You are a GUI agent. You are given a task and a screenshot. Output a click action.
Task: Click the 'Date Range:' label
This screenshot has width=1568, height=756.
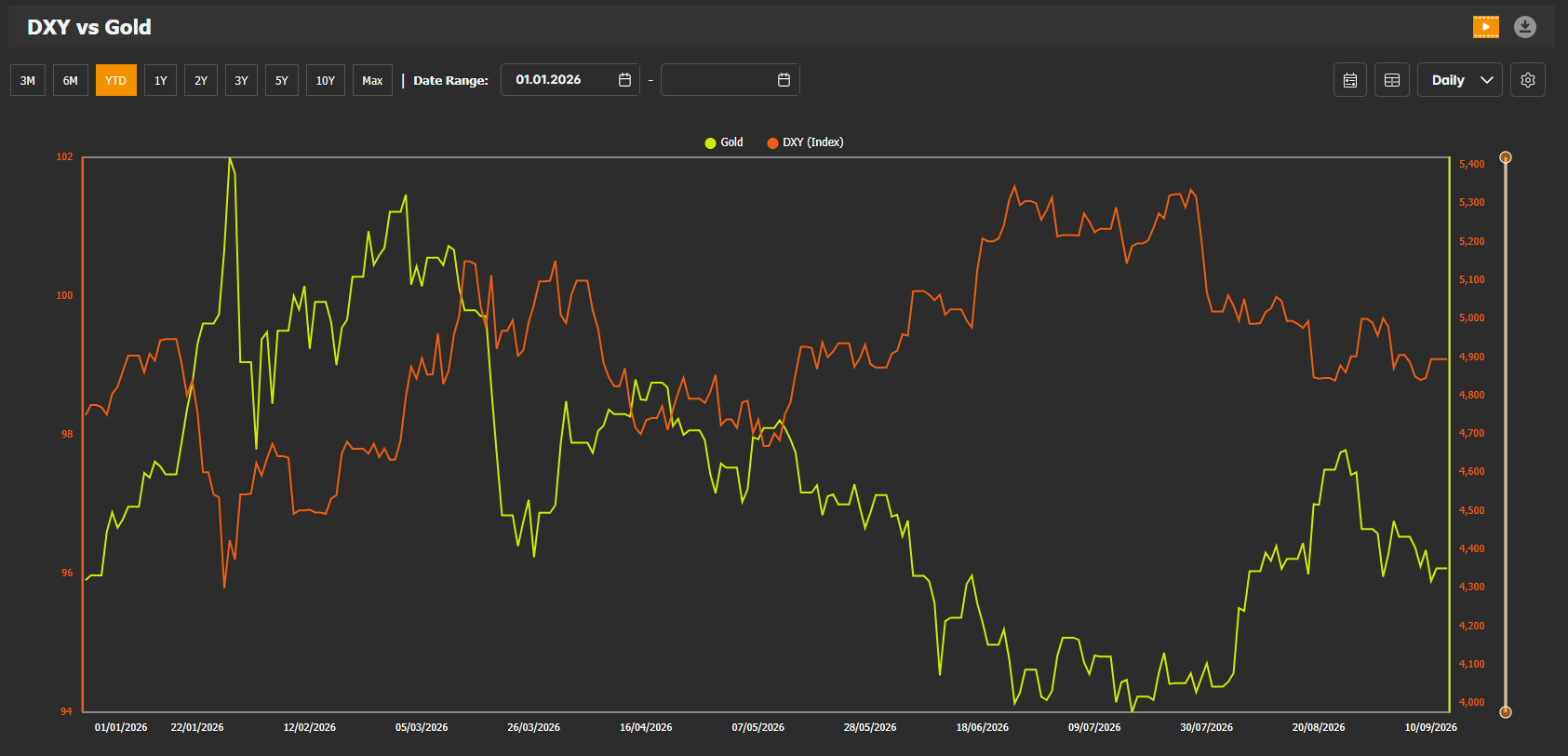click(450, 80)
